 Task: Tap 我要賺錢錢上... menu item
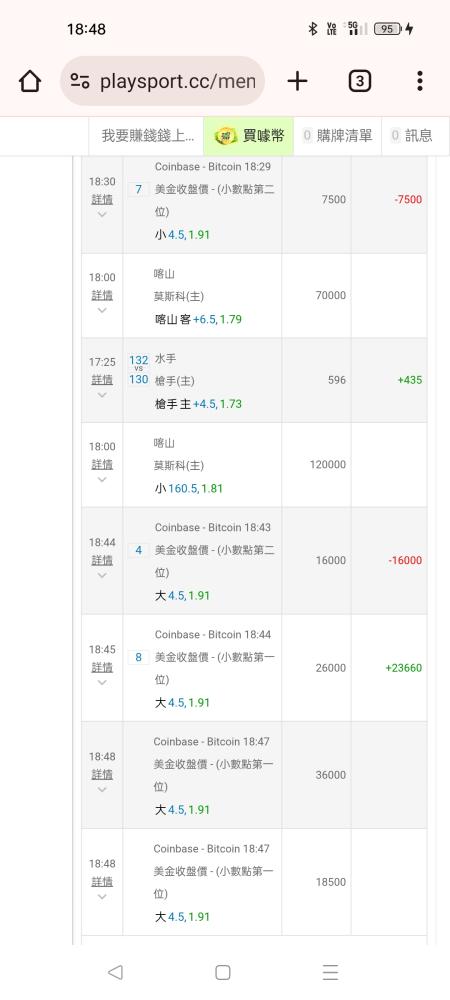(x=148, y=136)
